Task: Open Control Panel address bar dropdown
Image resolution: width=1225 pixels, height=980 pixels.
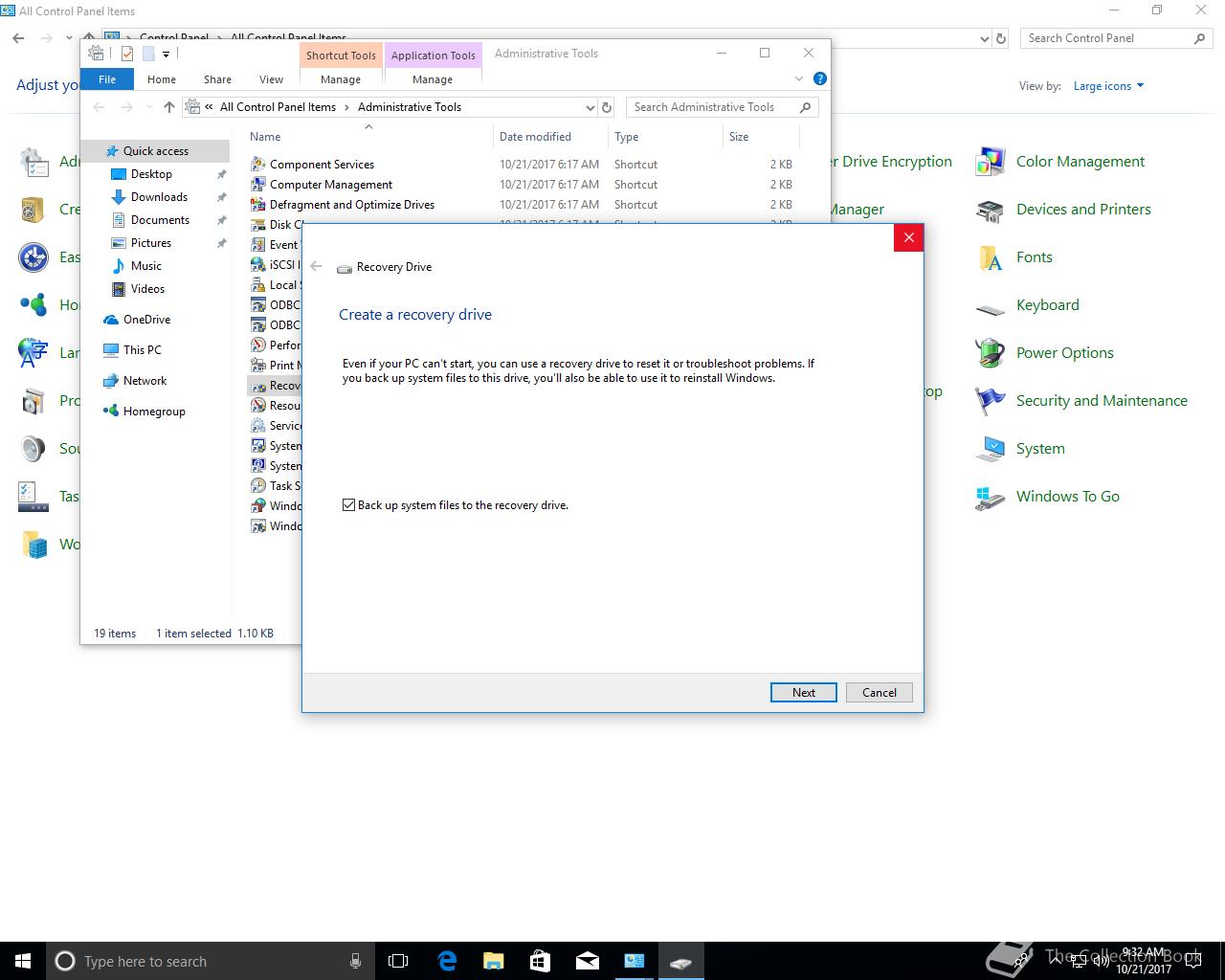Action: (x=985, y=38)
